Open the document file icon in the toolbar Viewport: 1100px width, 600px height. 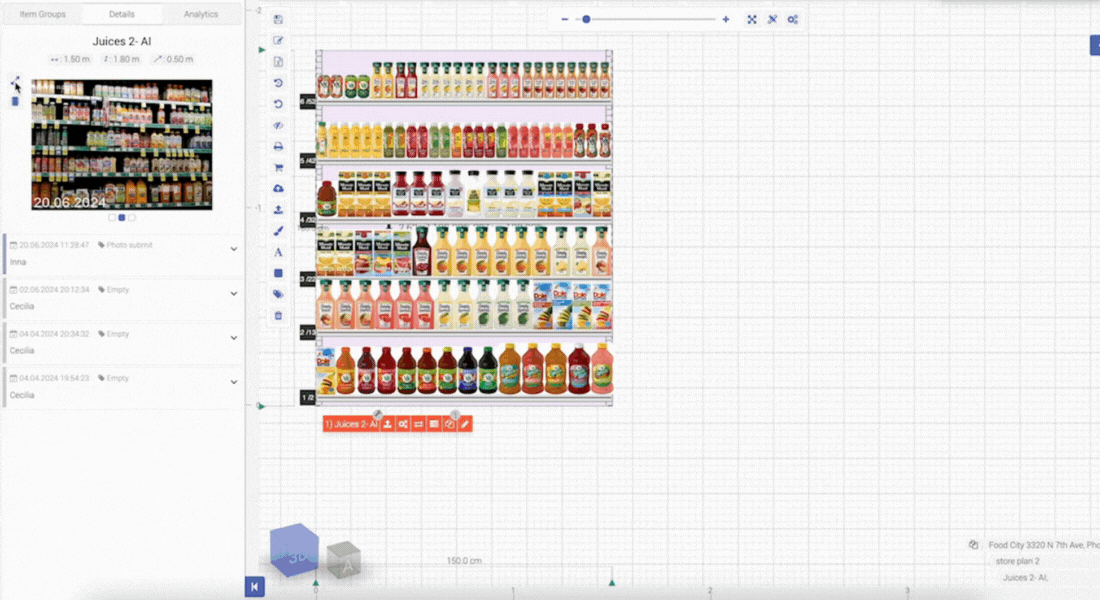click(279, 62)
